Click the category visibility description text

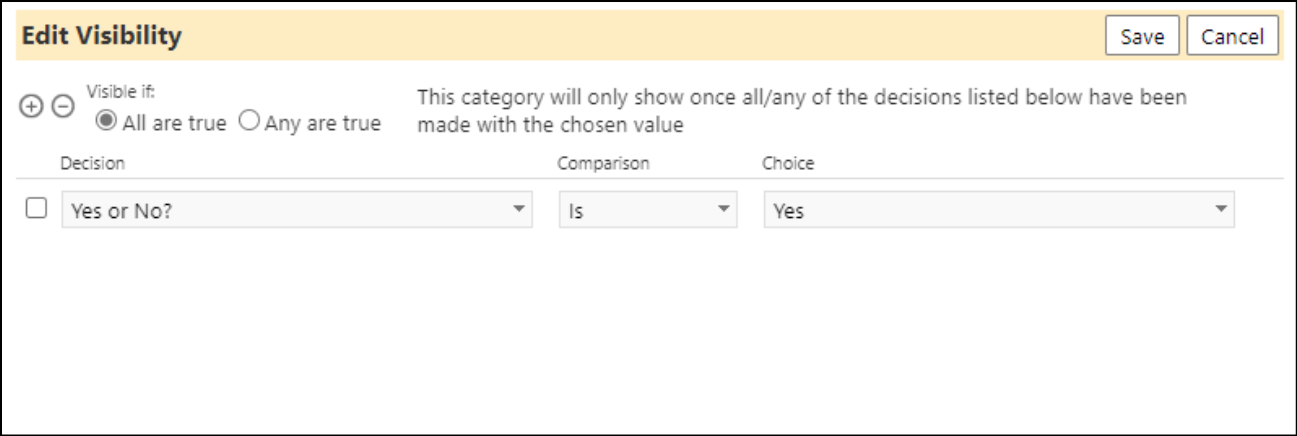802,111
